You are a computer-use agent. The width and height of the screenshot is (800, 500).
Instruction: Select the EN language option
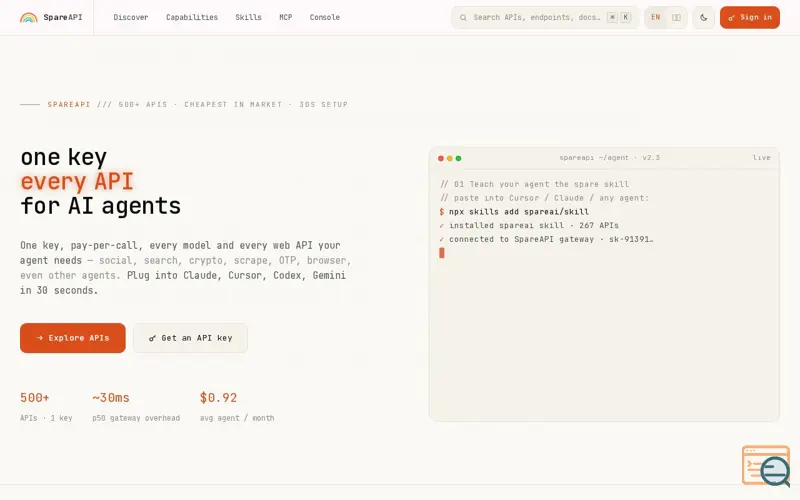click(656, 17)
